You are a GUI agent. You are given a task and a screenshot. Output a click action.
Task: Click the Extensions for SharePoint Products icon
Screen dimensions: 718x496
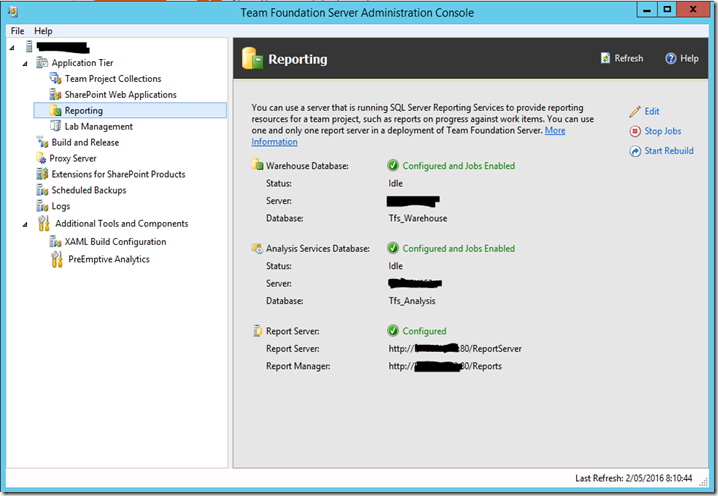tap(42, 174)
